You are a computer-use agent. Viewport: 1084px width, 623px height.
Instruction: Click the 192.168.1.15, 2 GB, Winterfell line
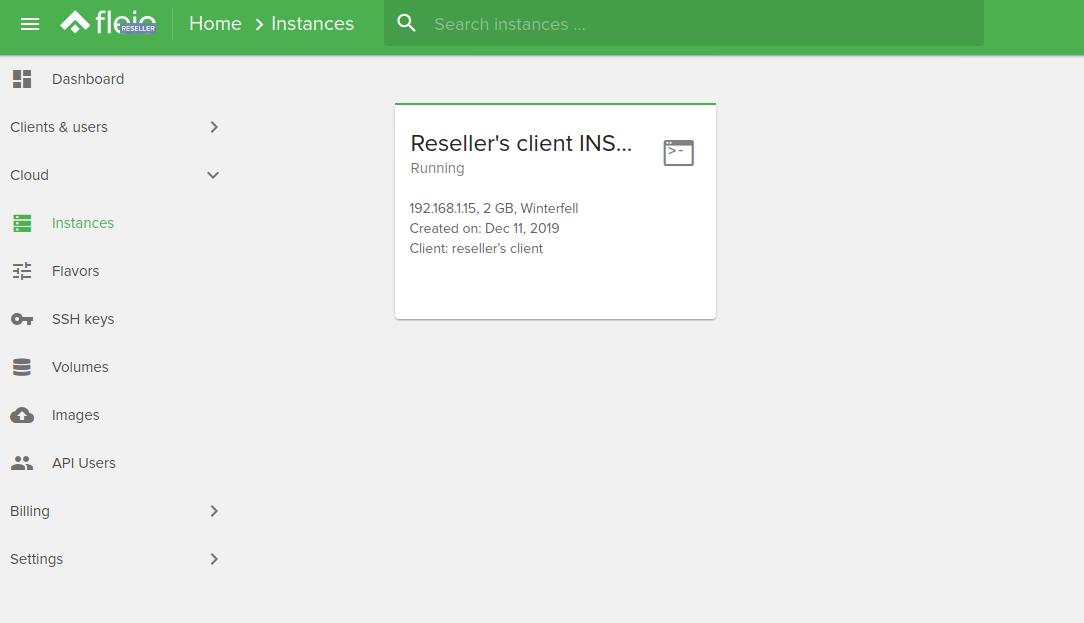click(494, 208)
